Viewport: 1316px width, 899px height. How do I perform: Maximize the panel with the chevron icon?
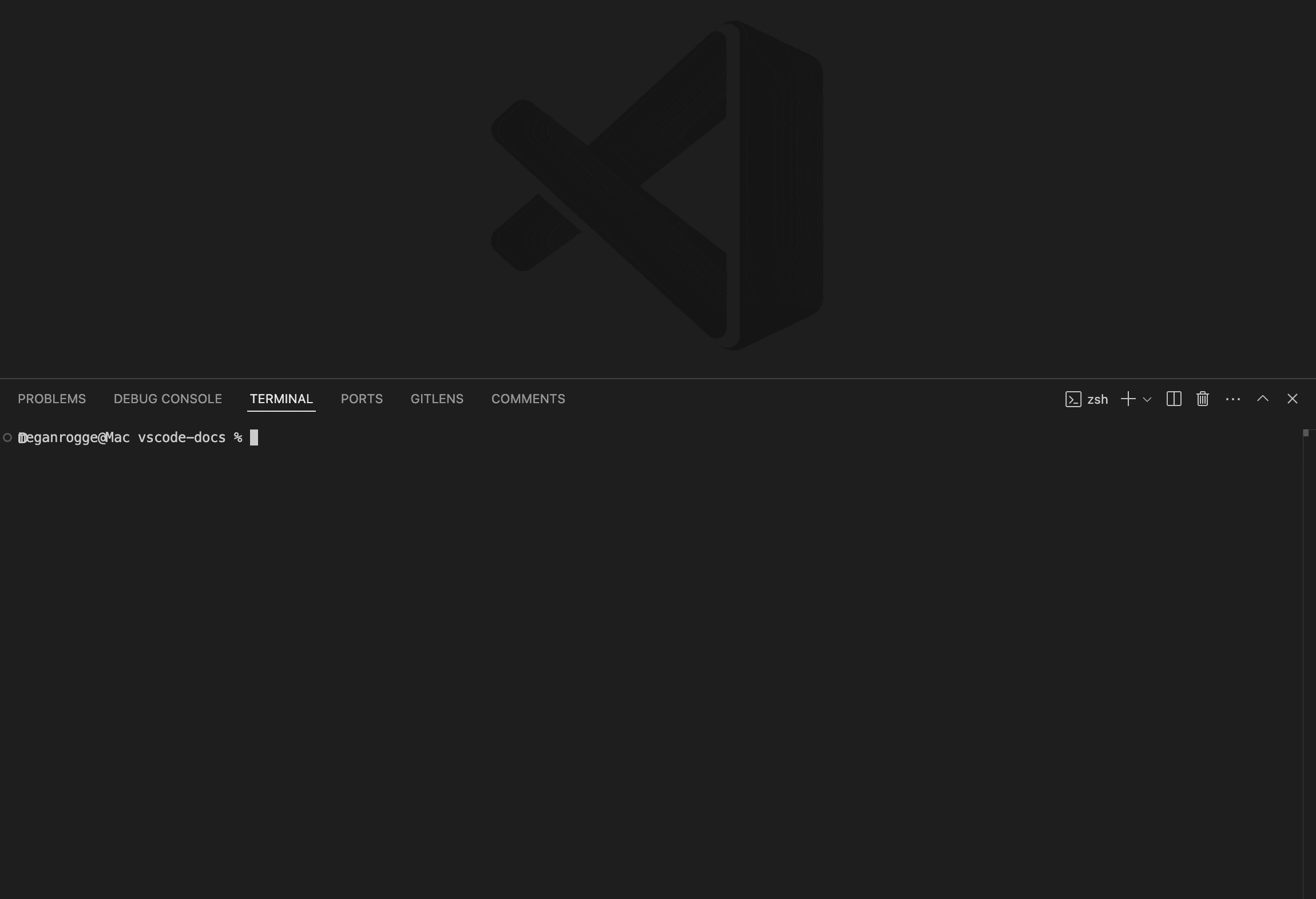click(x=1263, y=399)
